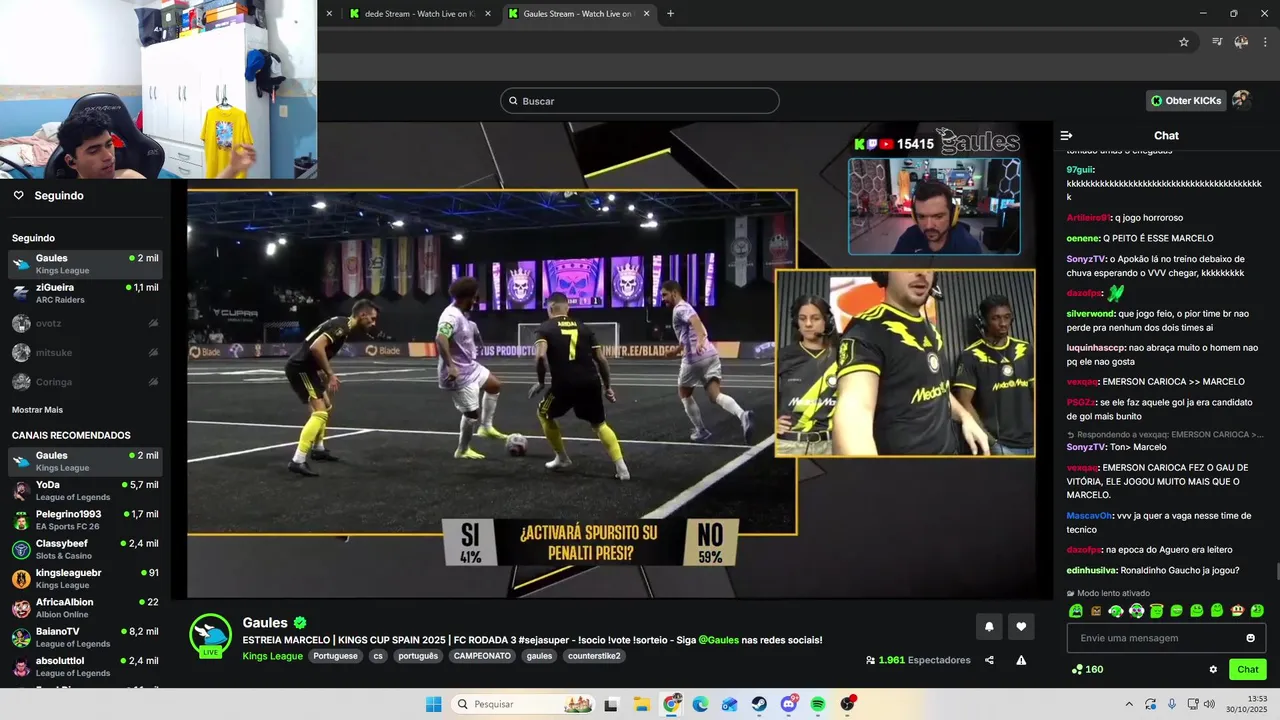Open the emoji picker in message box

1250,638
